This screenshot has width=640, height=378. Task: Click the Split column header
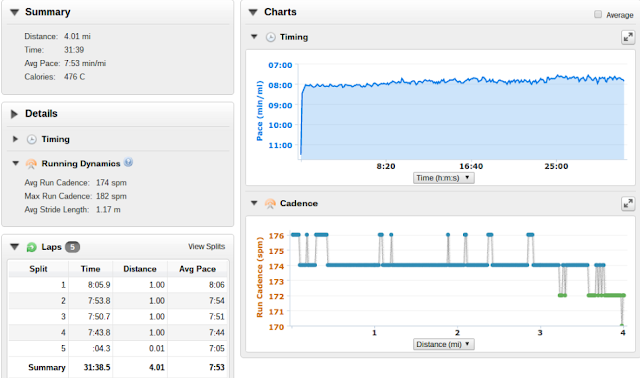(38, 269)
